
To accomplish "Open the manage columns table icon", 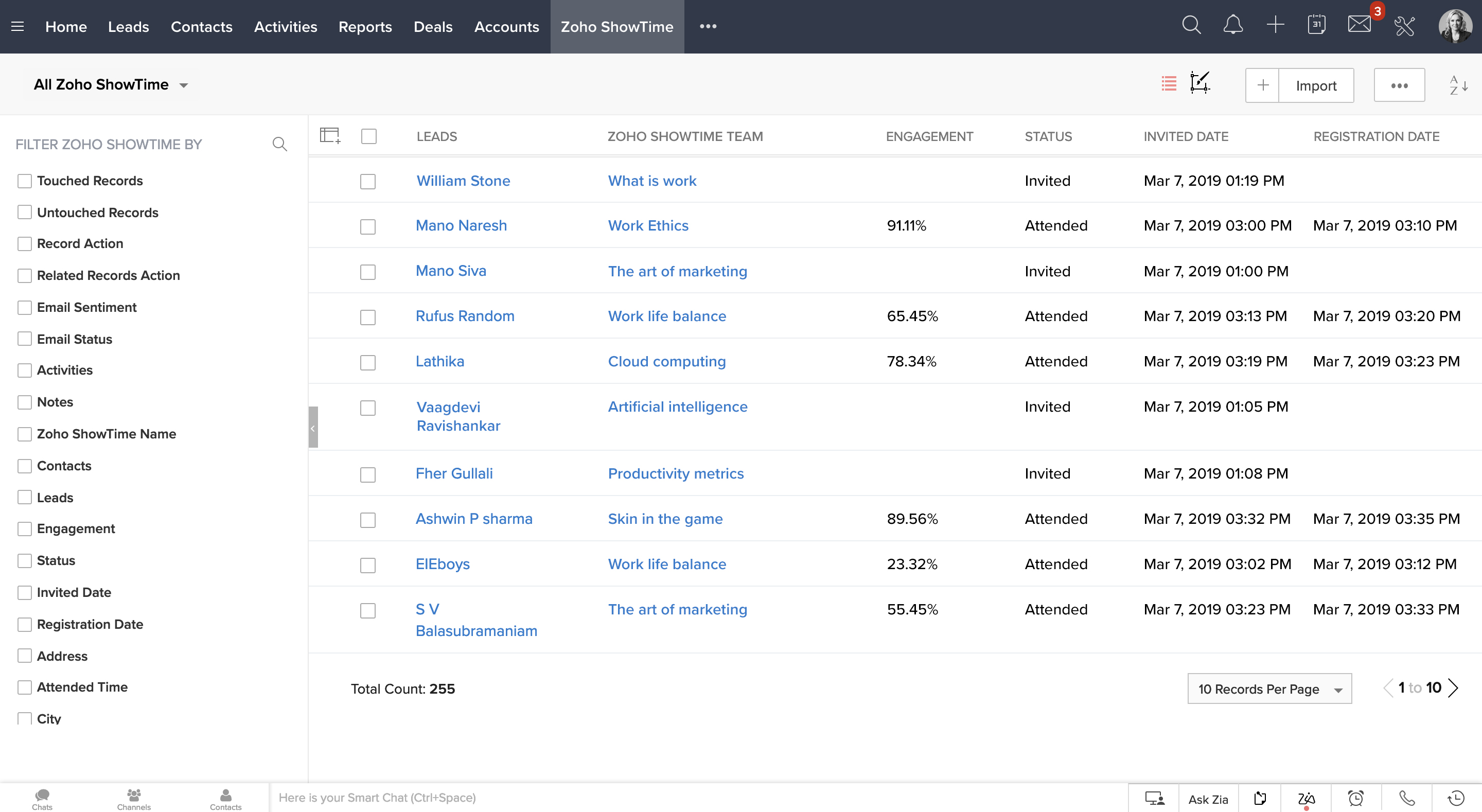I will coord(330,136).
